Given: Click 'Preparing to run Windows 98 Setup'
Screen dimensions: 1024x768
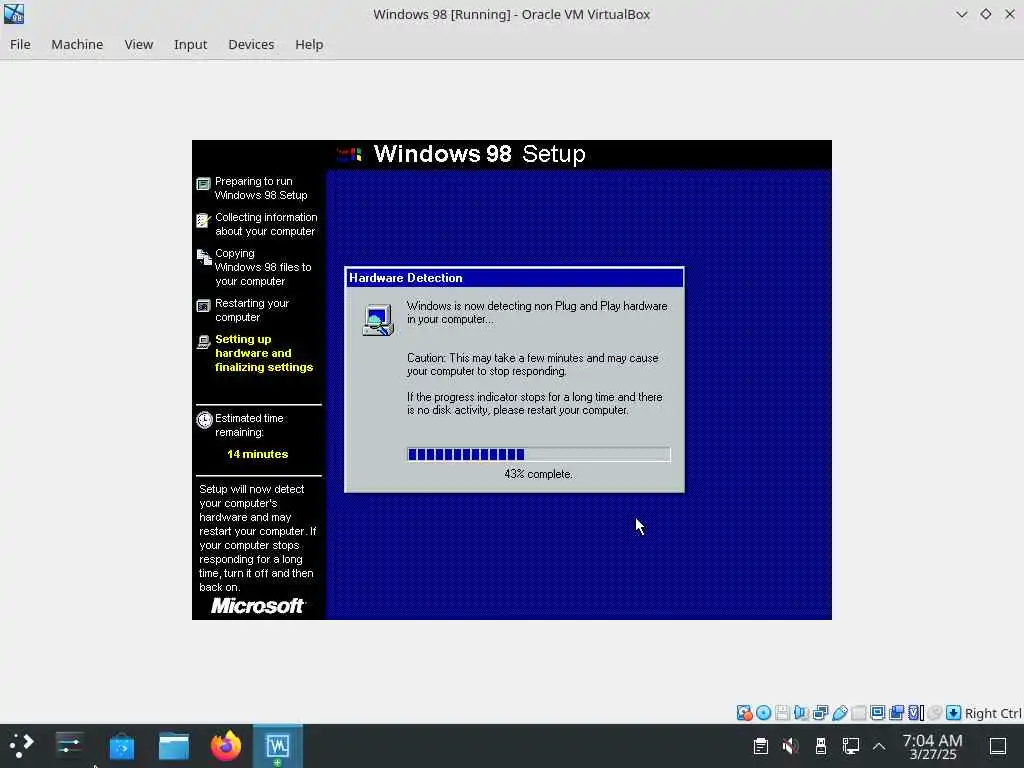Looking at the screenshot, I should [261, 188].
